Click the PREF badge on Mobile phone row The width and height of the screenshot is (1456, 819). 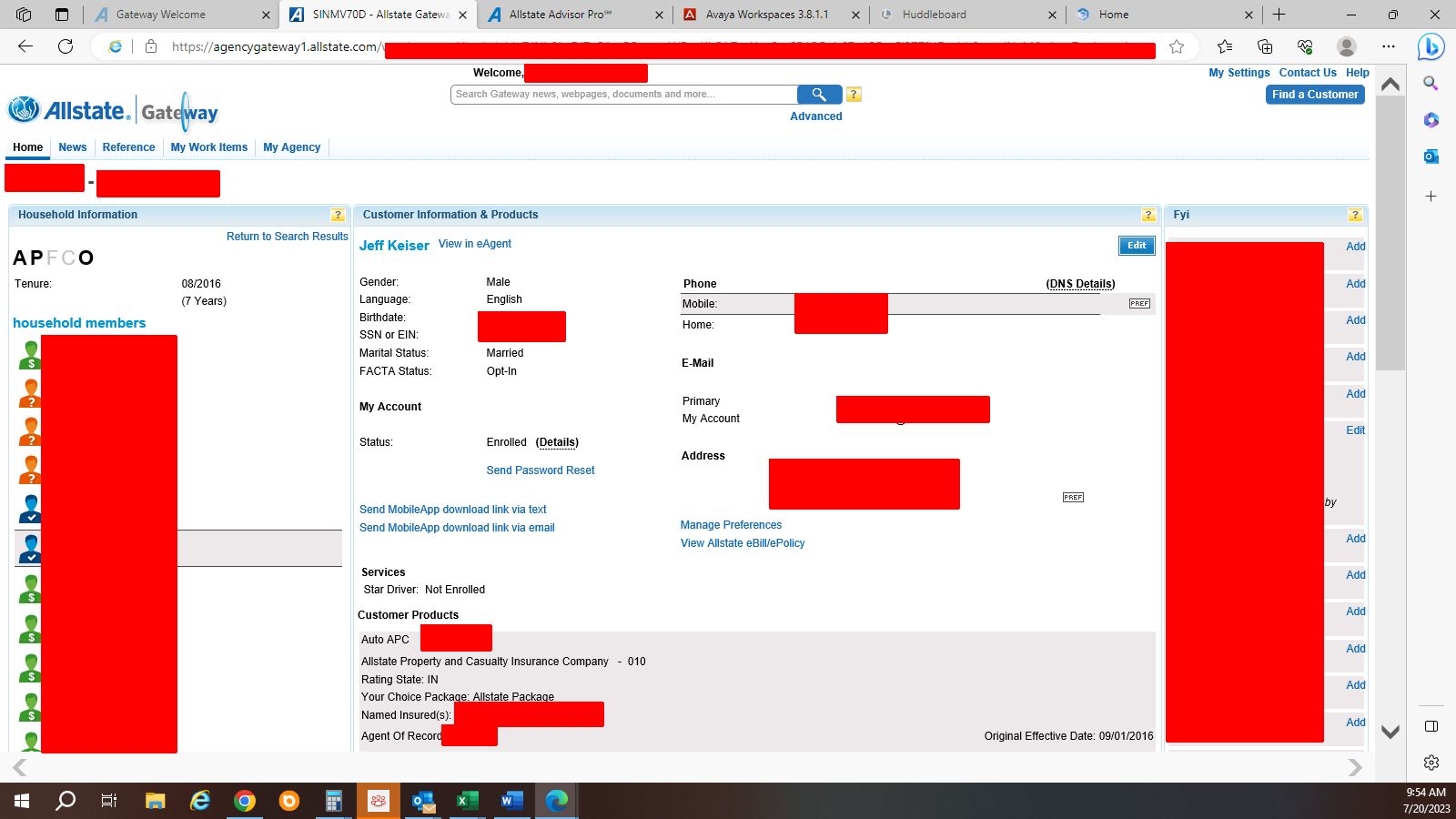coord(1139,304)
